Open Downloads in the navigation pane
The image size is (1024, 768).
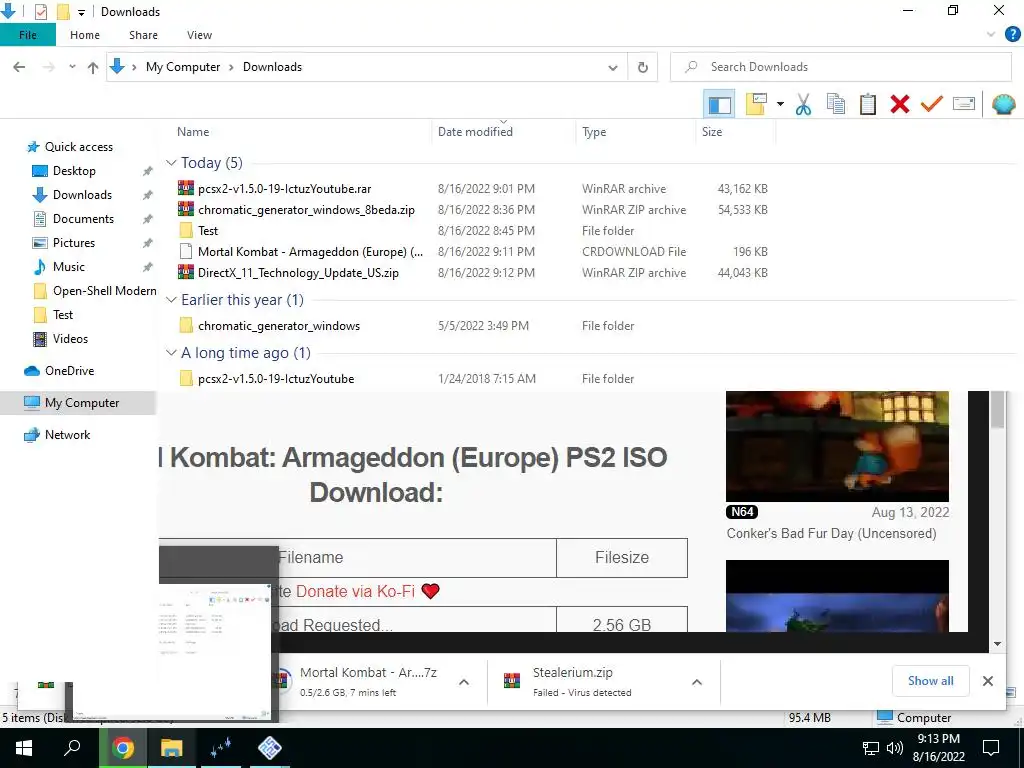[x=82, y=195]
